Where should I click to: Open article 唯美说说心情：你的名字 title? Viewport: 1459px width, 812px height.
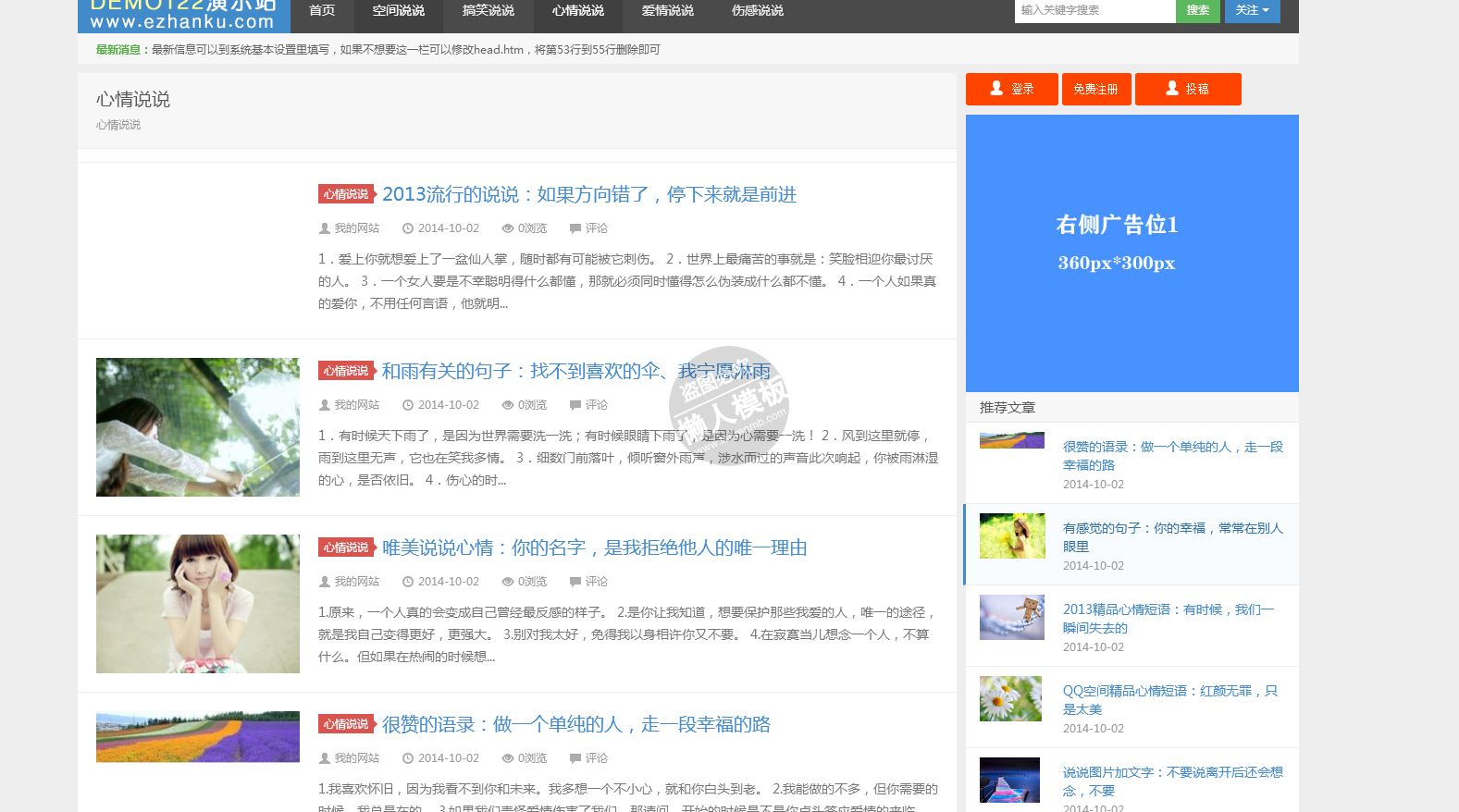(595, 547)
